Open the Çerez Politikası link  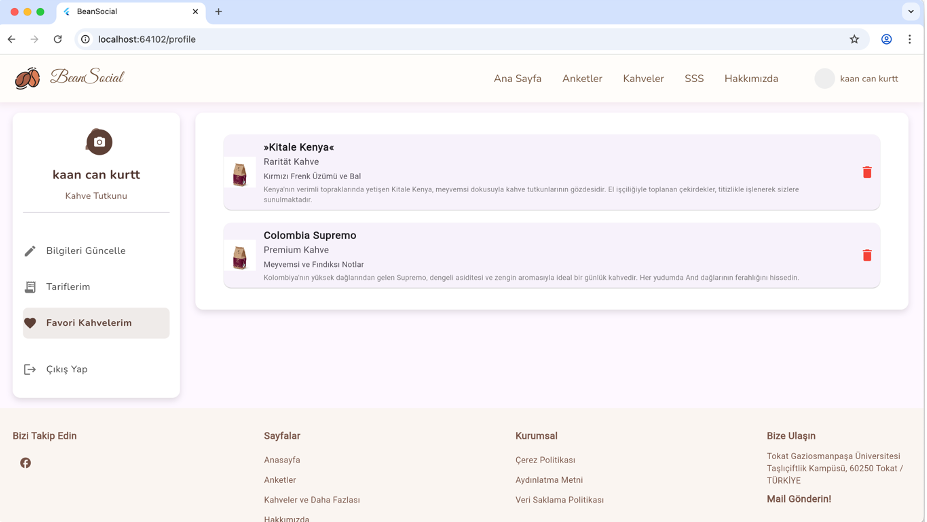[545, 460]
